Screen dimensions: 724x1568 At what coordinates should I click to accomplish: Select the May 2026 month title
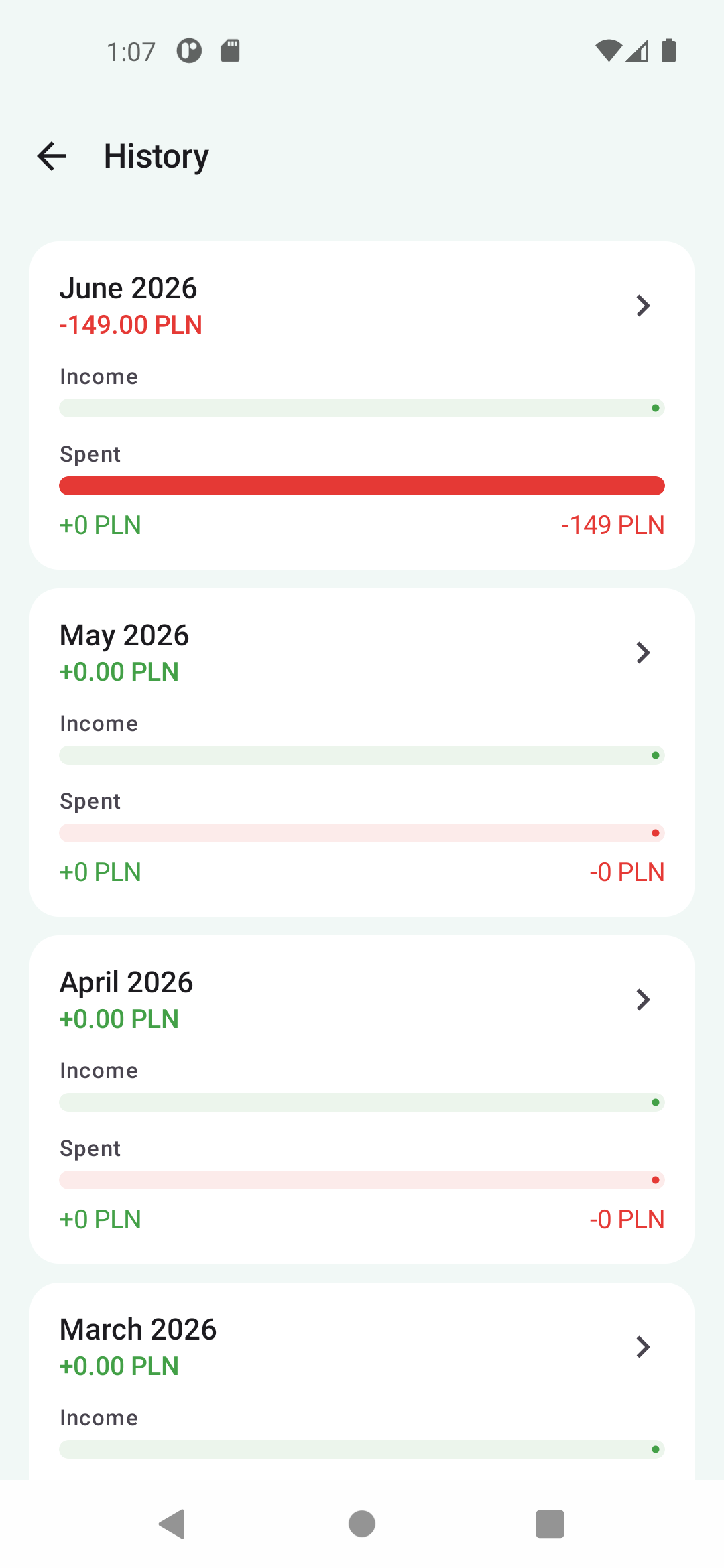tap(124, 635)
